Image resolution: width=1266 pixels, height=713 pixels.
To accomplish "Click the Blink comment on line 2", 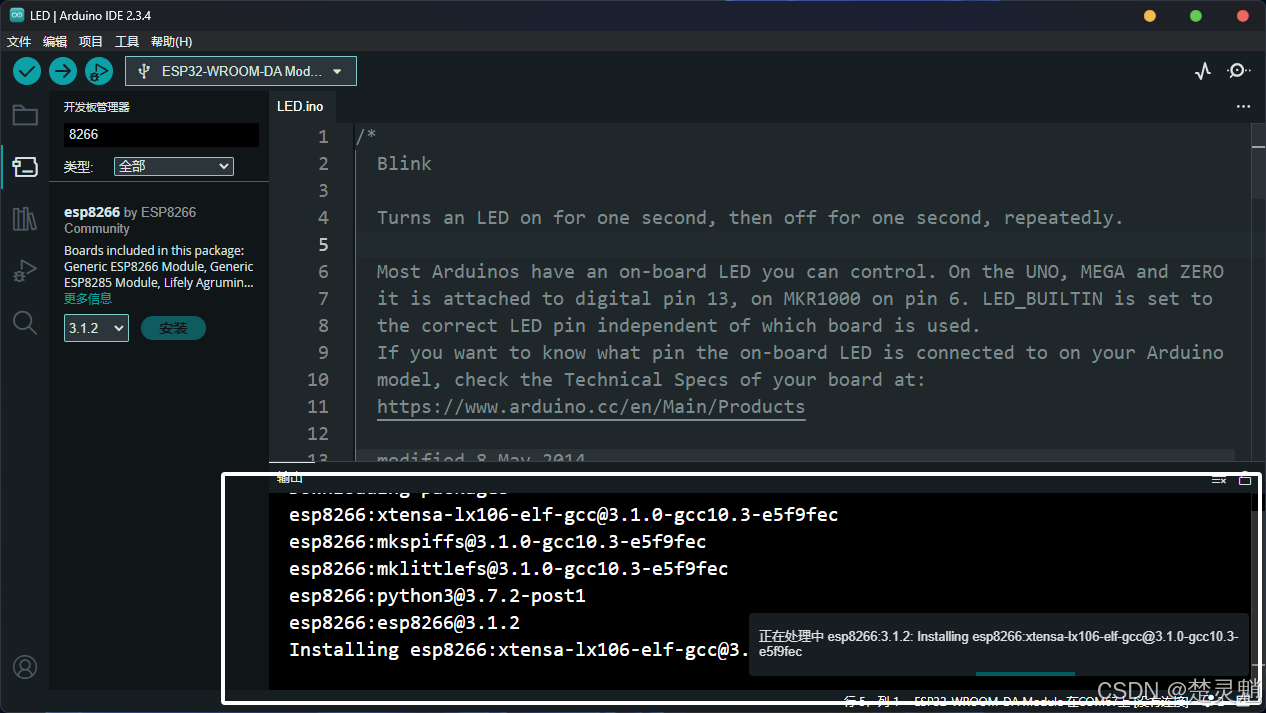I will (404, 163).
